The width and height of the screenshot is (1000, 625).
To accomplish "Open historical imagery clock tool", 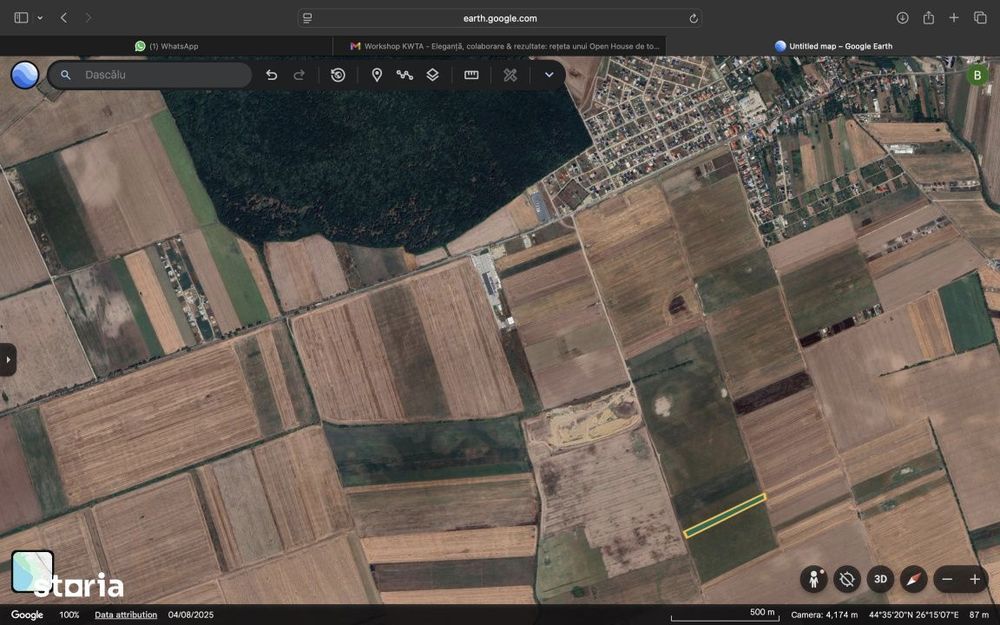I will [338, 75].
